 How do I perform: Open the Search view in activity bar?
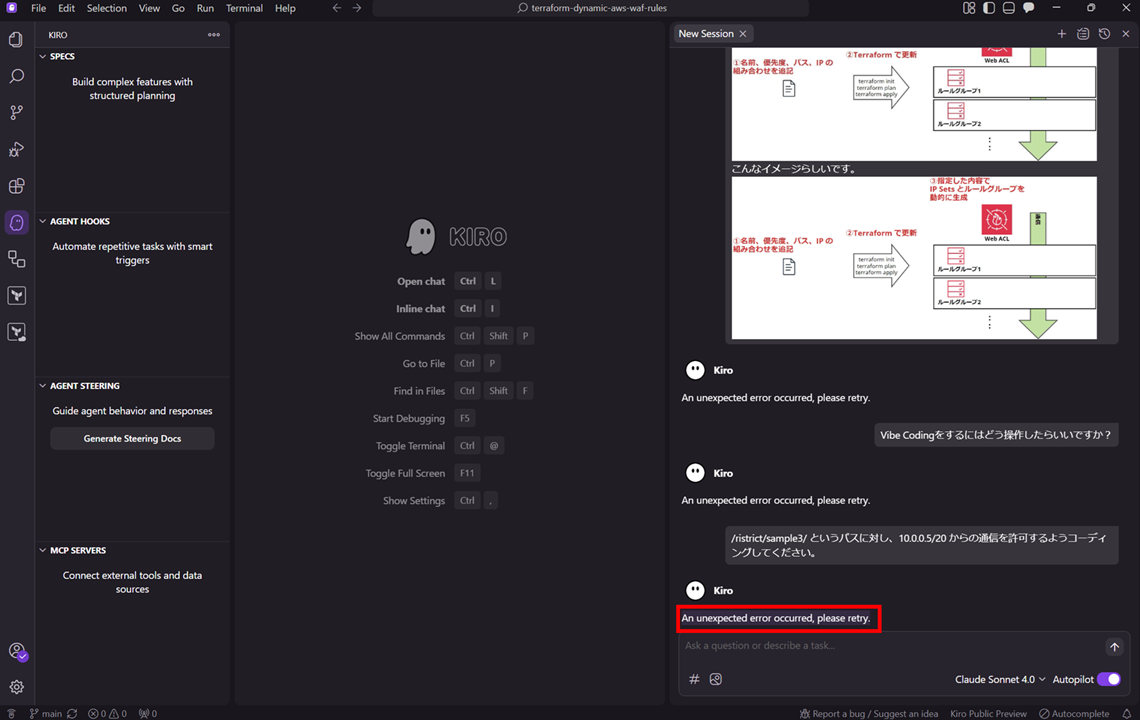point(16,76)
